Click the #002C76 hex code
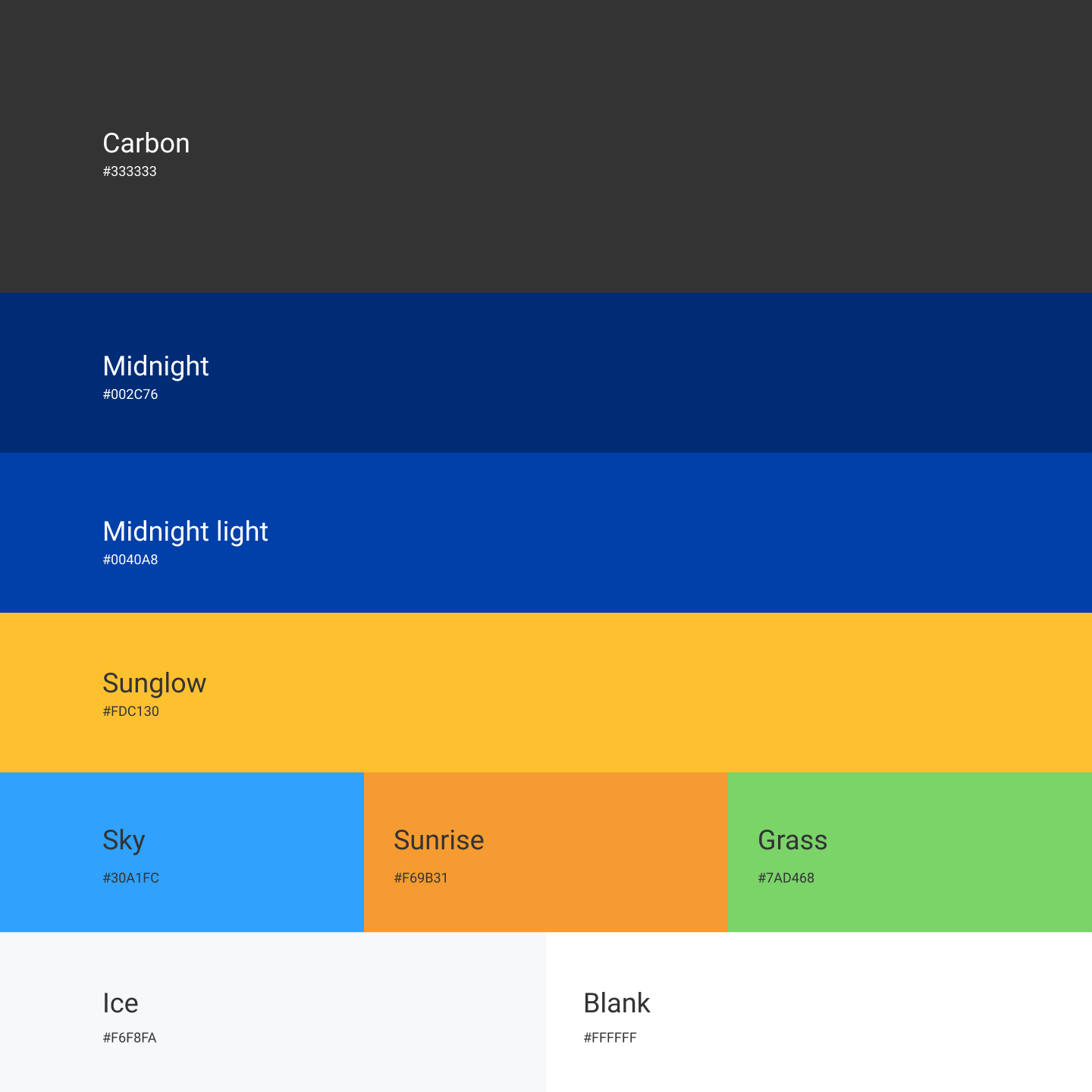Viewport: 1092px width, 1092px height. tap(130, 394)
